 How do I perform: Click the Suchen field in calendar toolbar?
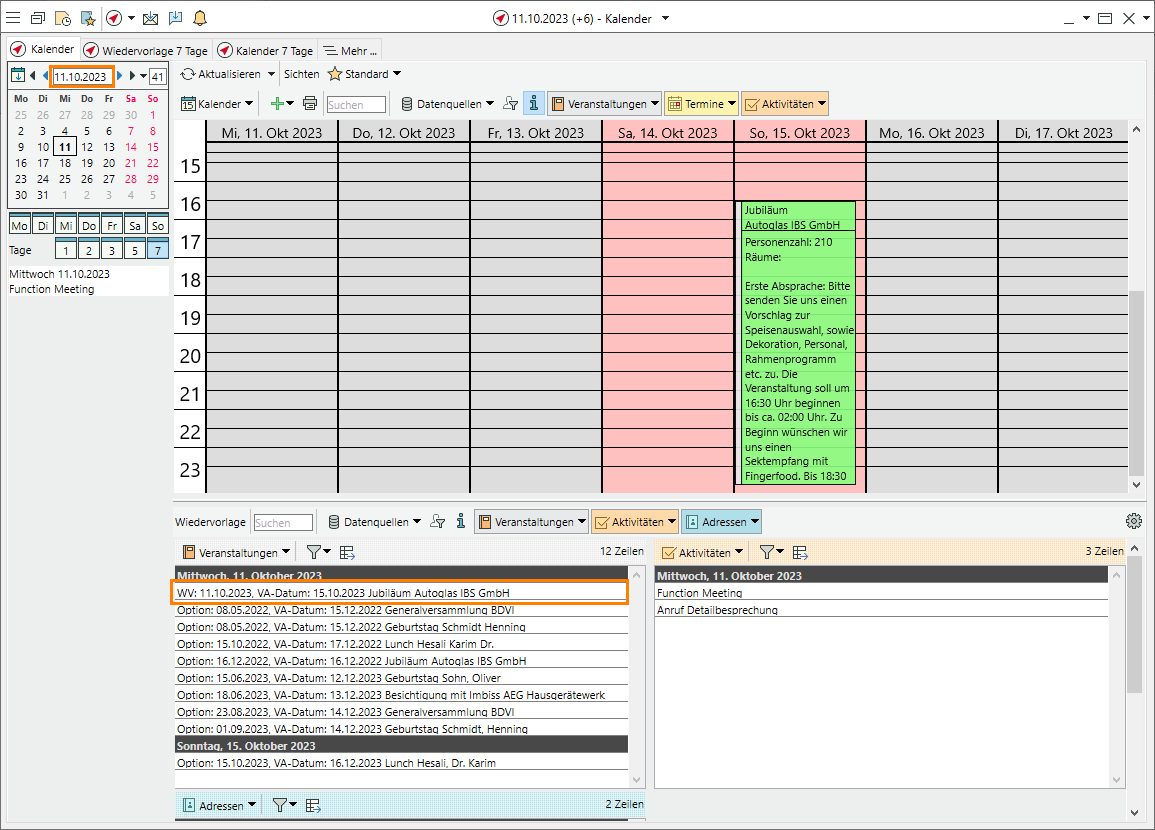pyautogui.click(x=356, y=104)
